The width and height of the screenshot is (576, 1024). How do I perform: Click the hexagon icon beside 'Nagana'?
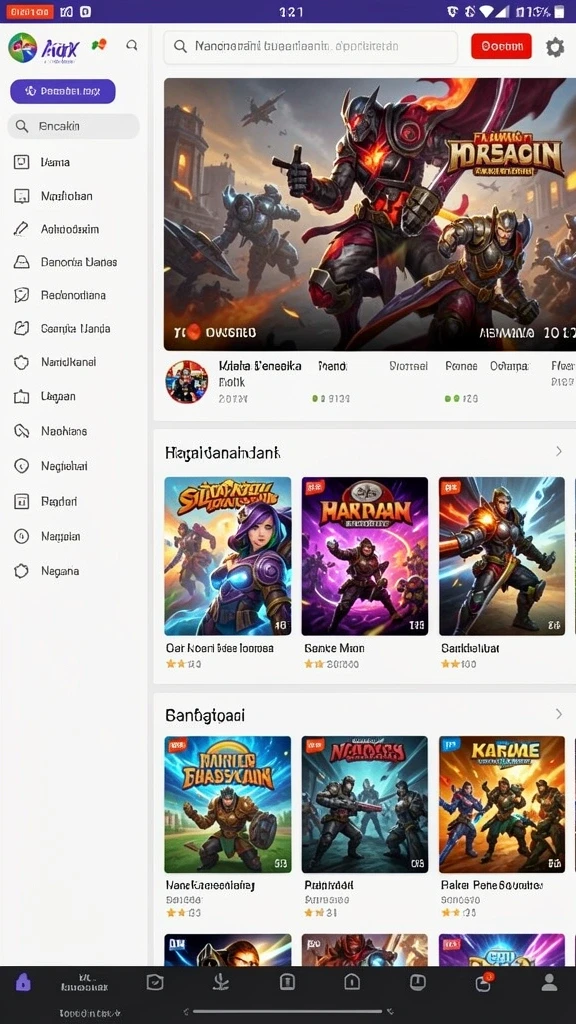[22, 571]
